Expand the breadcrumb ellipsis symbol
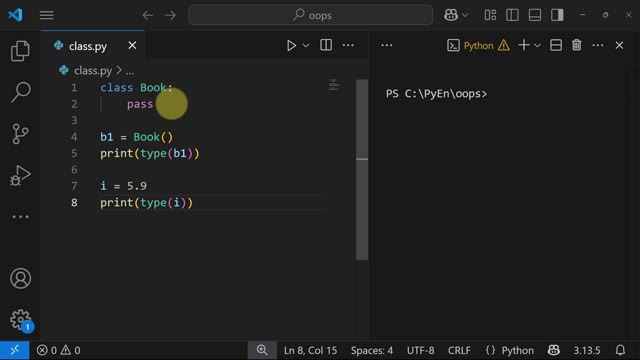The width and height of the screenshot is (640, 360). pyautogui.click(x=130, y=71)
